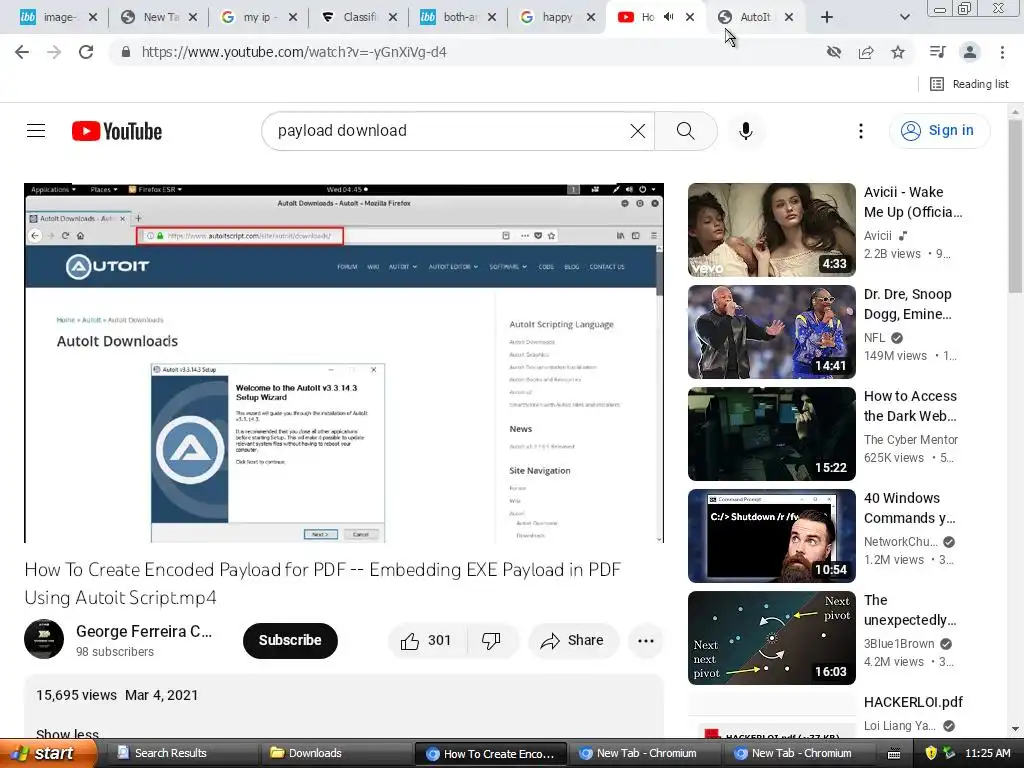Like the video with thumbs up
1024x768 pixels.
pyautogui.click(x=427, y=641)
